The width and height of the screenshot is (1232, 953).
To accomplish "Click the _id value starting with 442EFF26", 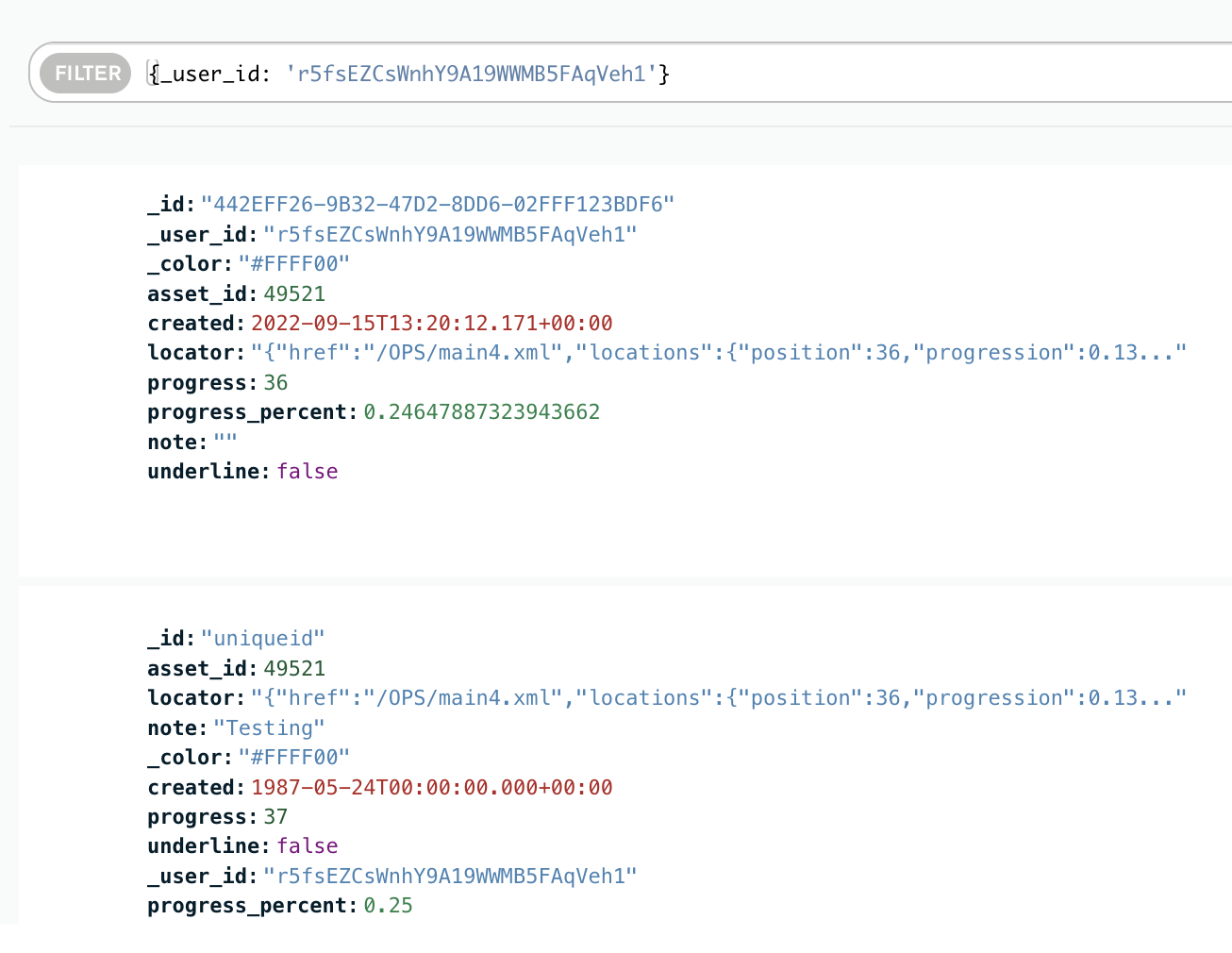I will coord(437,205).
